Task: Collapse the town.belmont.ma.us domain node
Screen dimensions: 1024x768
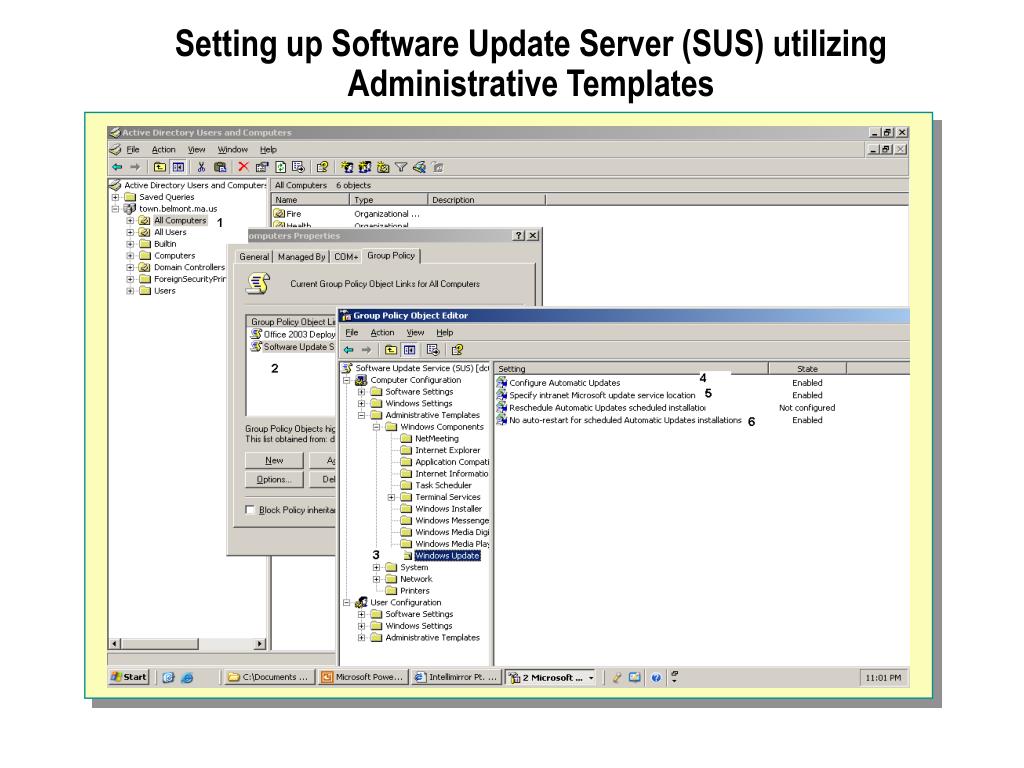Action: tap(116, 209)
